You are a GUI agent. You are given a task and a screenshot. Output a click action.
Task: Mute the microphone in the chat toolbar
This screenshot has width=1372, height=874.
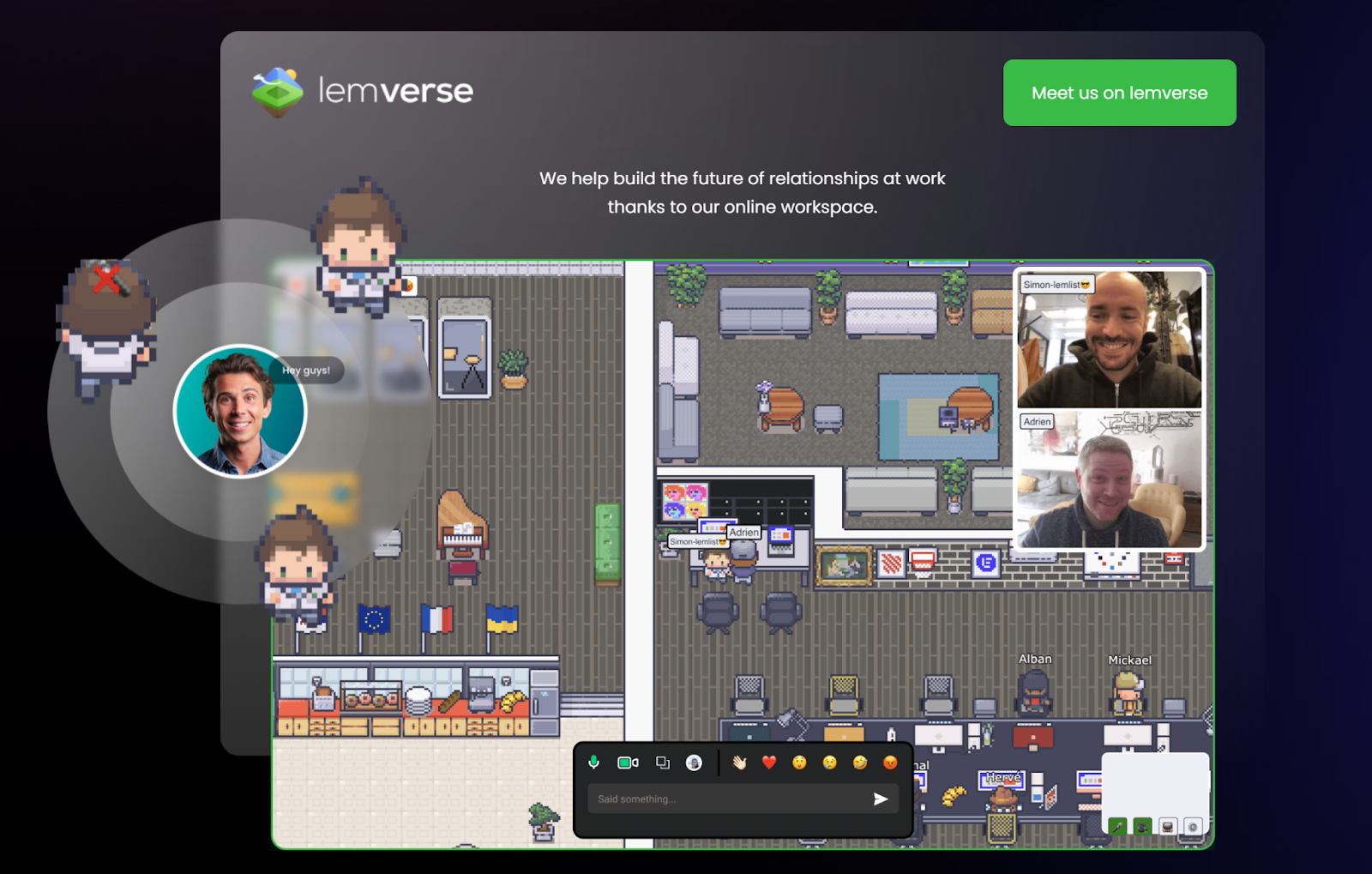point(594,762)
